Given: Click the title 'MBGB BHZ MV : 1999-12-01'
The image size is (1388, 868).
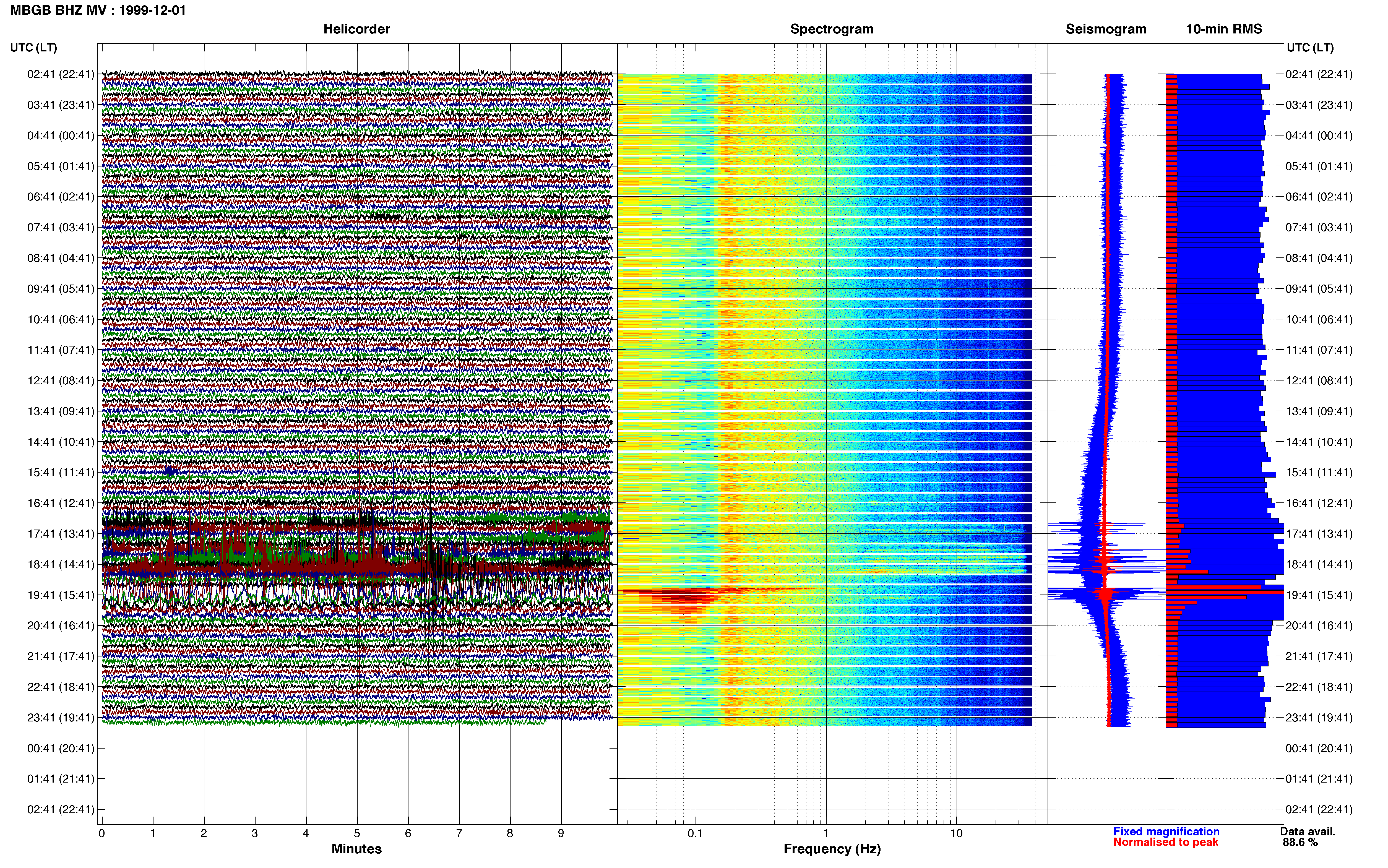Looking at the screenshot, I should tap(98, 10).
